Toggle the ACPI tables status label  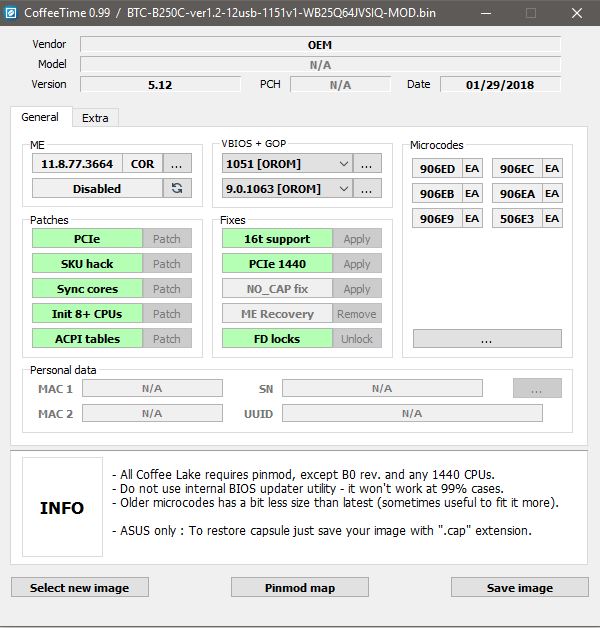[x=87, y=339]
